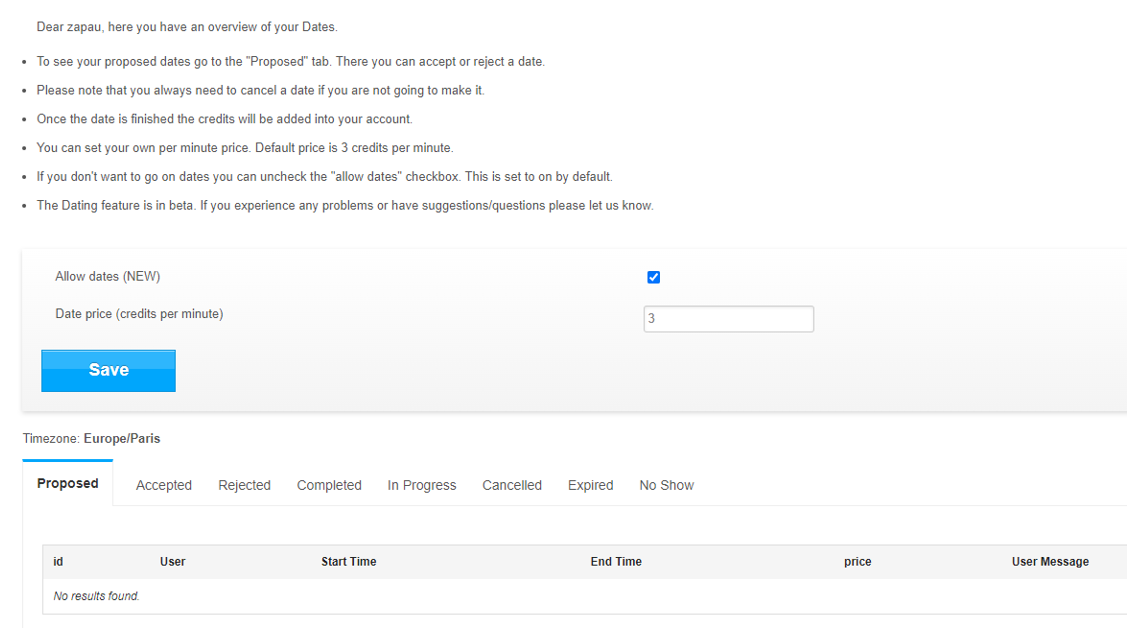1140x635 pixels.
Task: Click the id column header
Action: 58,562
